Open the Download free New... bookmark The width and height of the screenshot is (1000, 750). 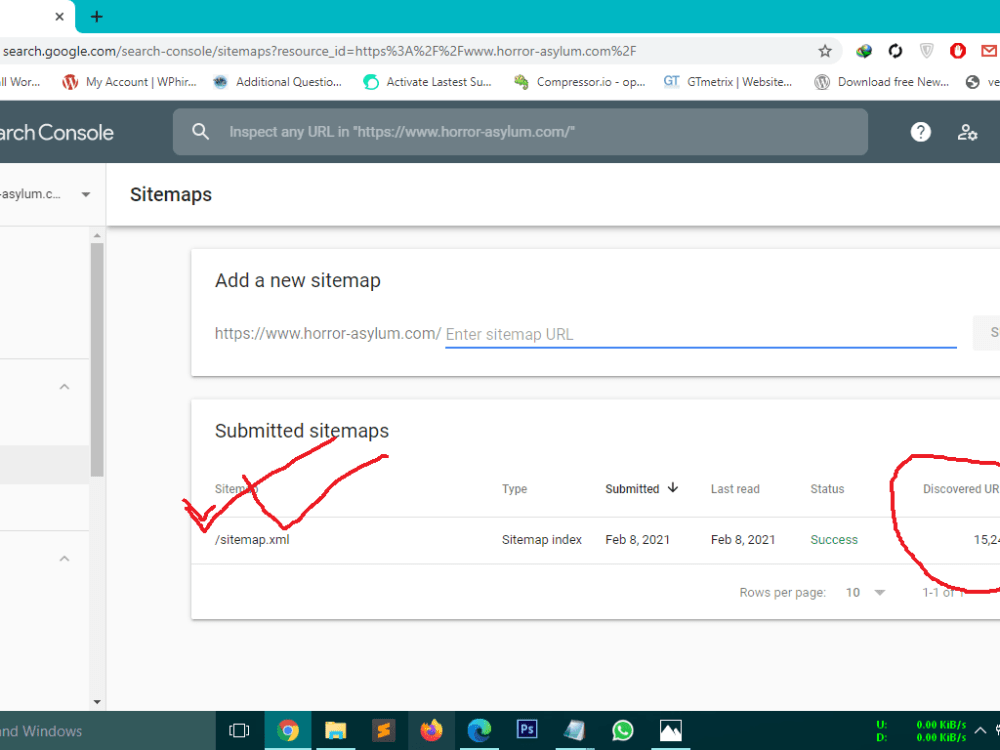point(881,82)
